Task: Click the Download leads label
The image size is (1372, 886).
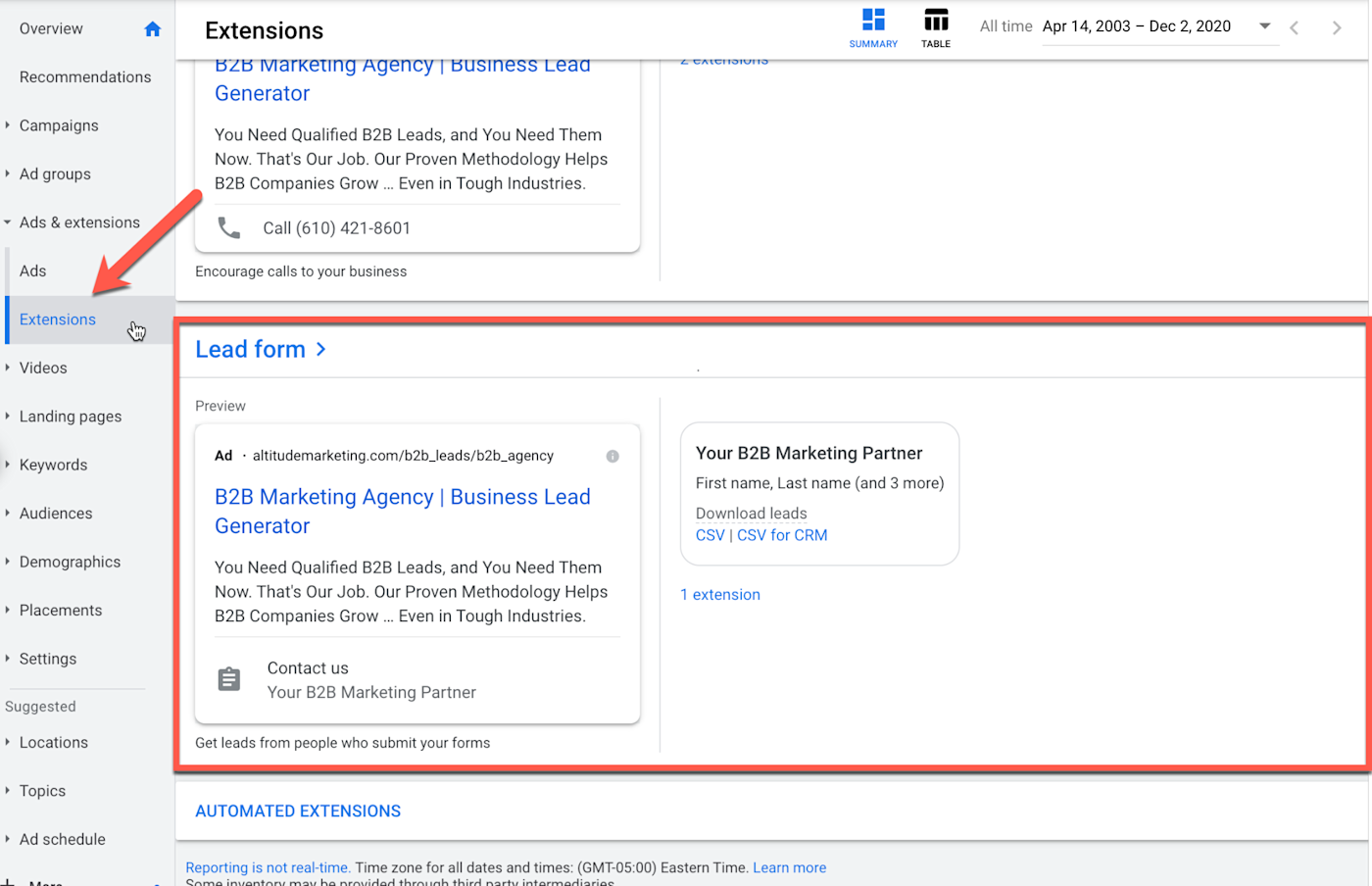Action: click(x=752, y=514)
